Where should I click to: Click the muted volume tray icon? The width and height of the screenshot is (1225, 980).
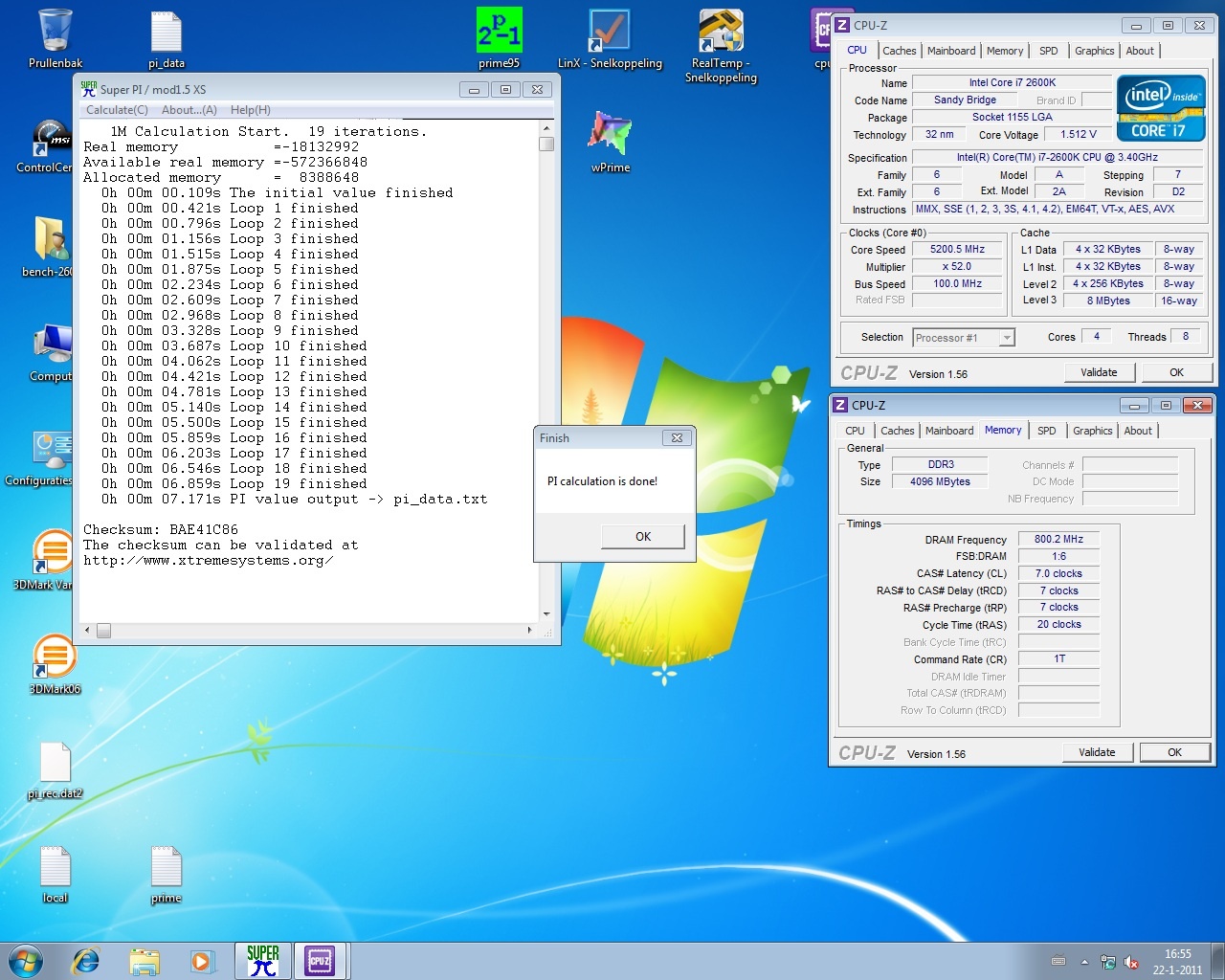1131,962
